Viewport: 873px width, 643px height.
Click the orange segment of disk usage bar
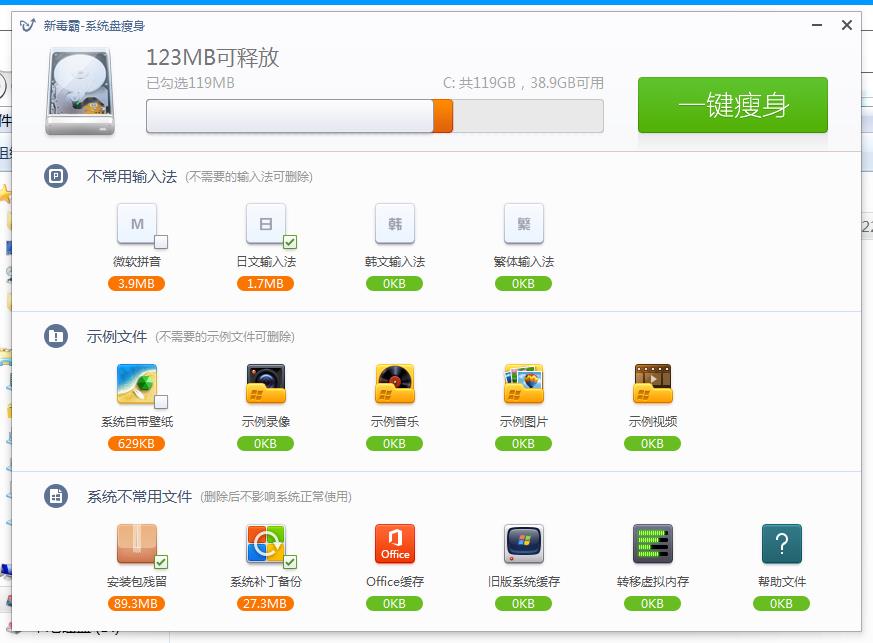443,116
